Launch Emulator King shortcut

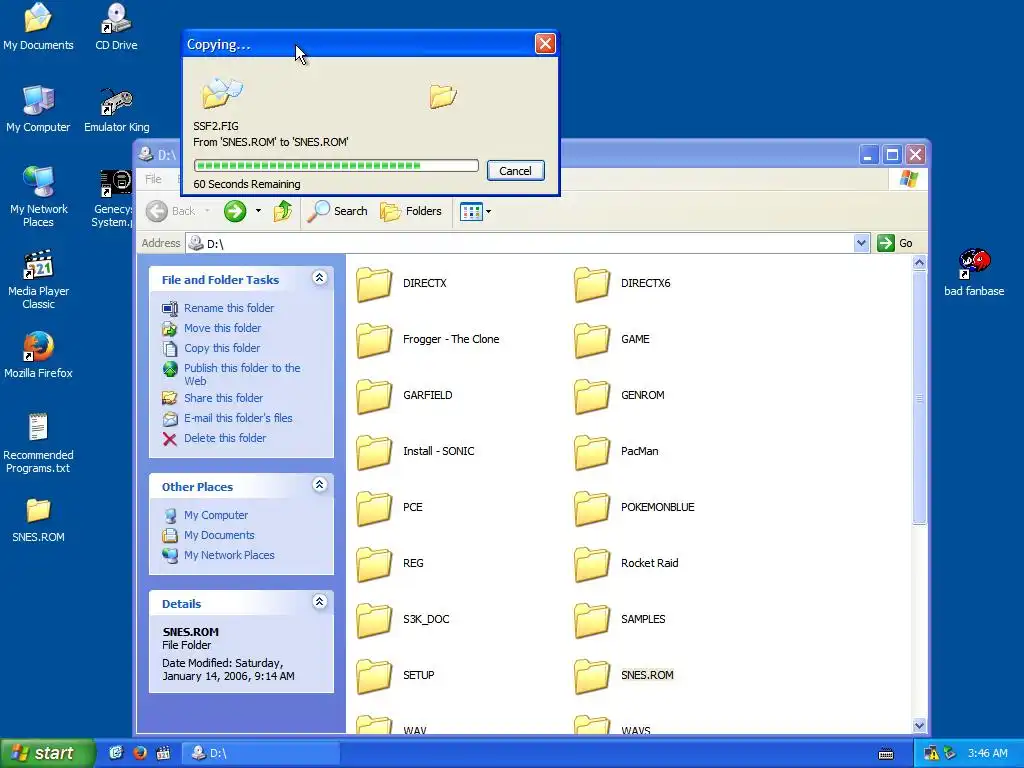(116, 109)
